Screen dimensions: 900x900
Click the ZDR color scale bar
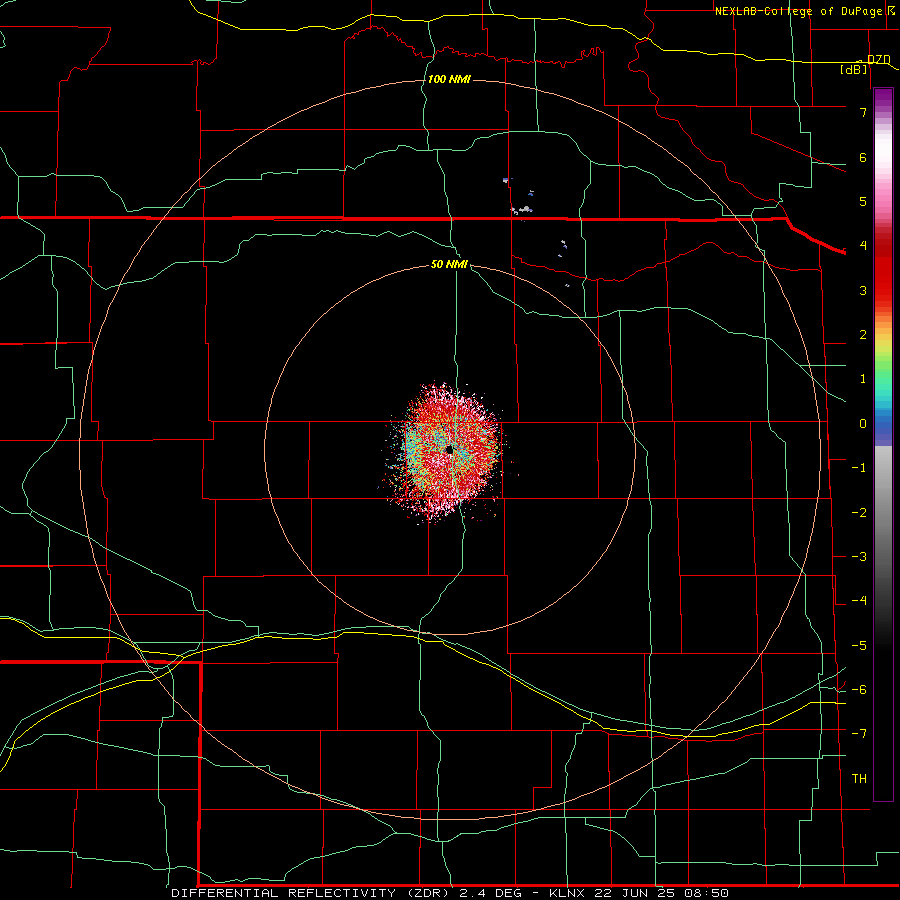click(883, 444)
